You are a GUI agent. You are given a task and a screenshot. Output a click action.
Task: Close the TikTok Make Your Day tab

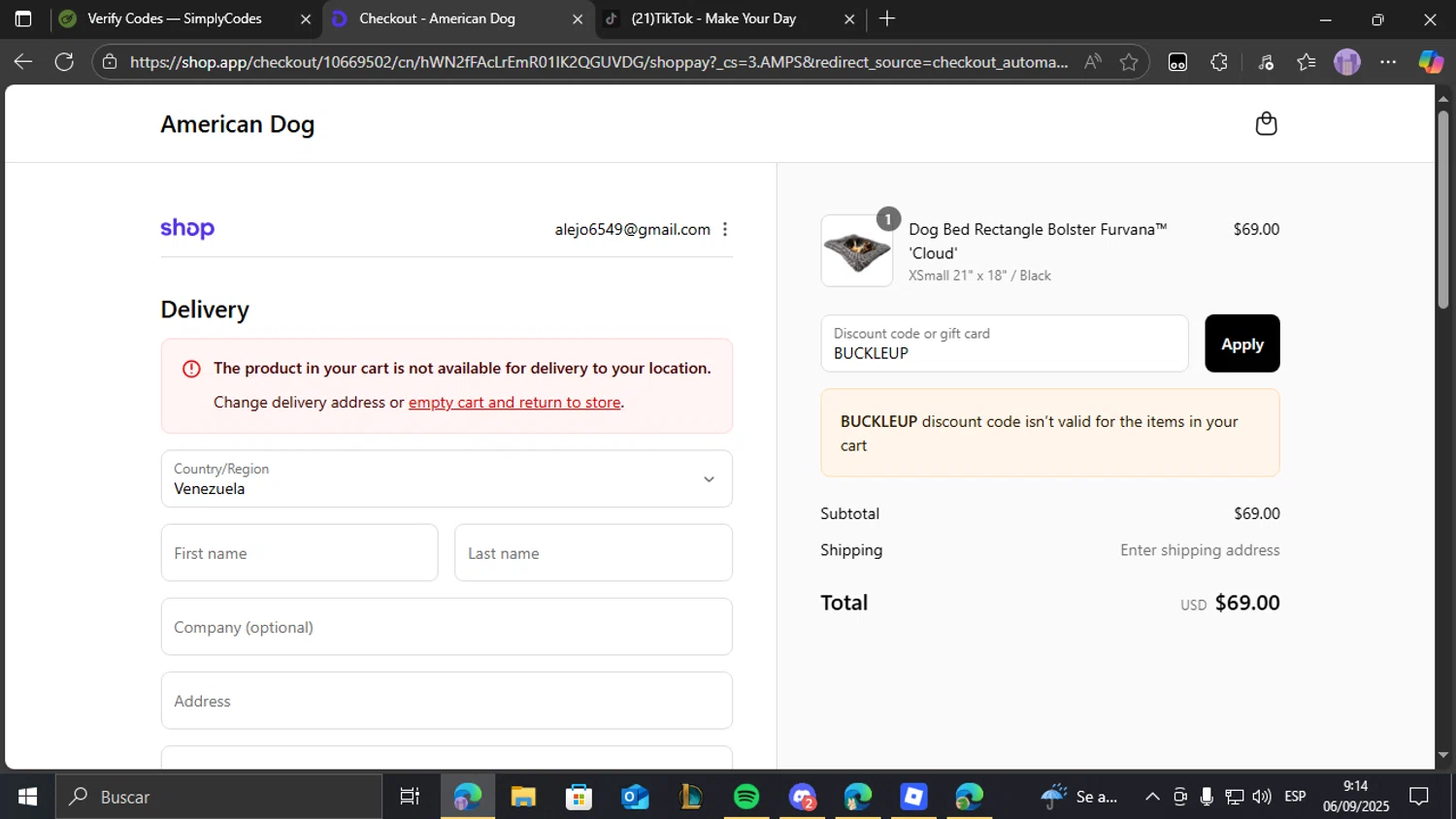click(x=849, y=18)
